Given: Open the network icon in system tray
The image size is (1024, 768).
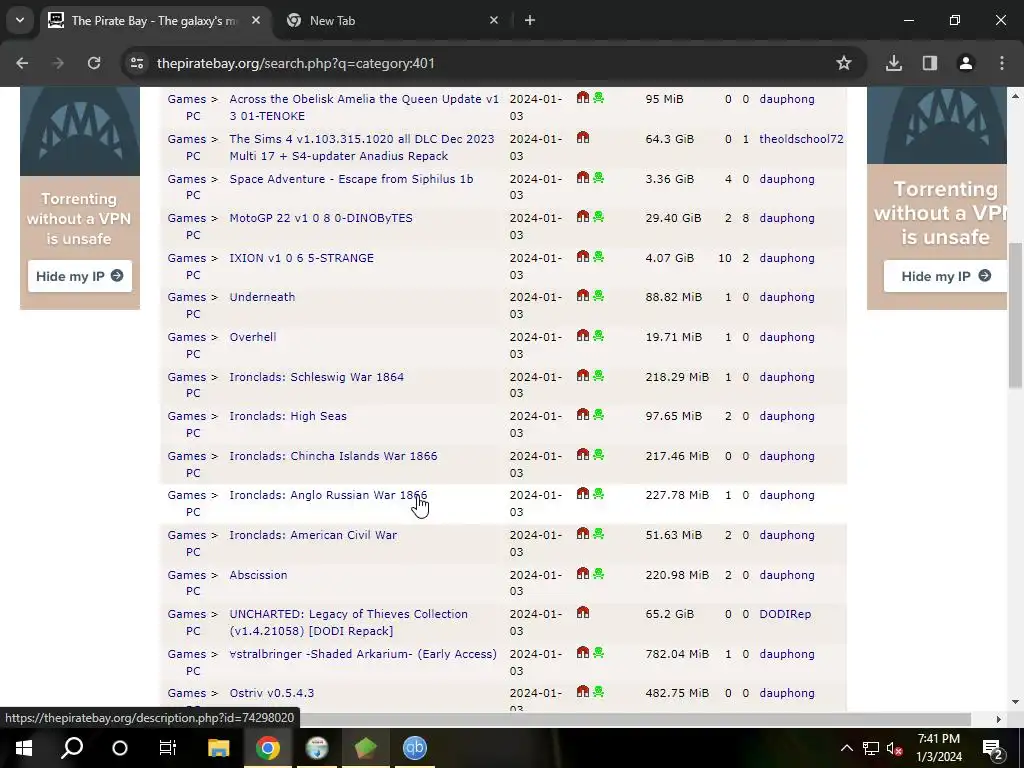Looking at the screenshot, I should pyautogui.click(x=871, y=748).
